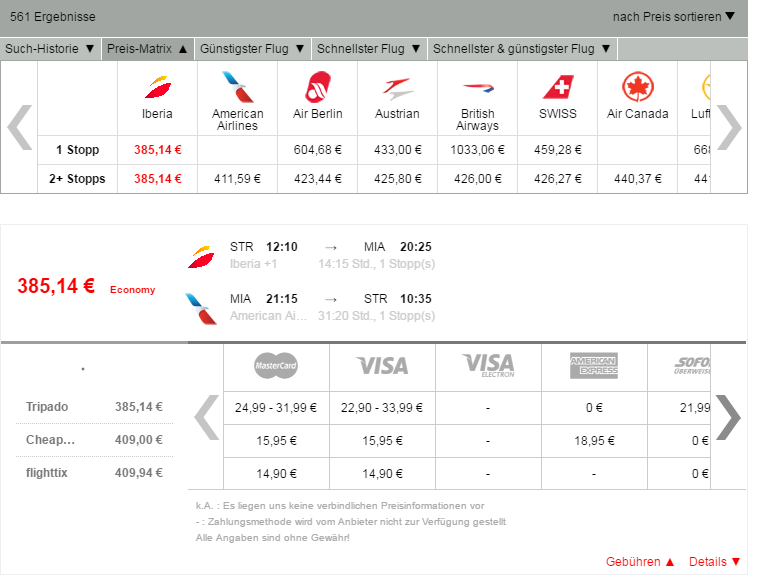Click the MasterCard payment logo
The width and height of the screenshot is (776, 582).
pyautogui.click(x=276, y=366)
